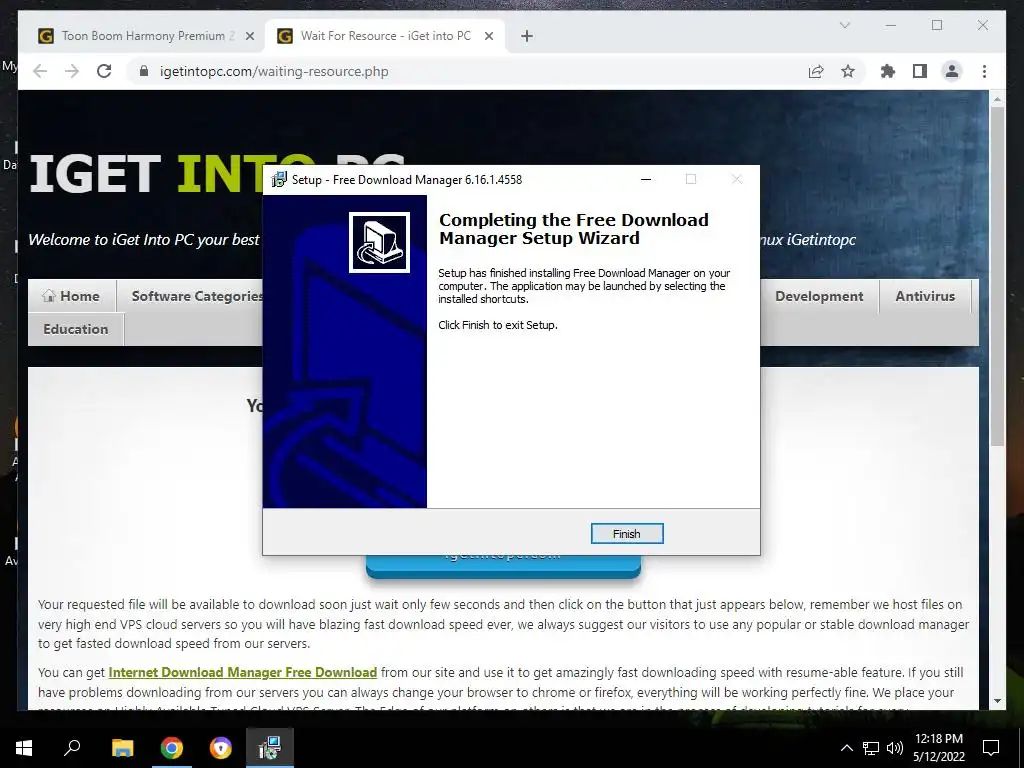Open File Explorer from taskbar
The image size is (1024, 768).
point(122,748)
